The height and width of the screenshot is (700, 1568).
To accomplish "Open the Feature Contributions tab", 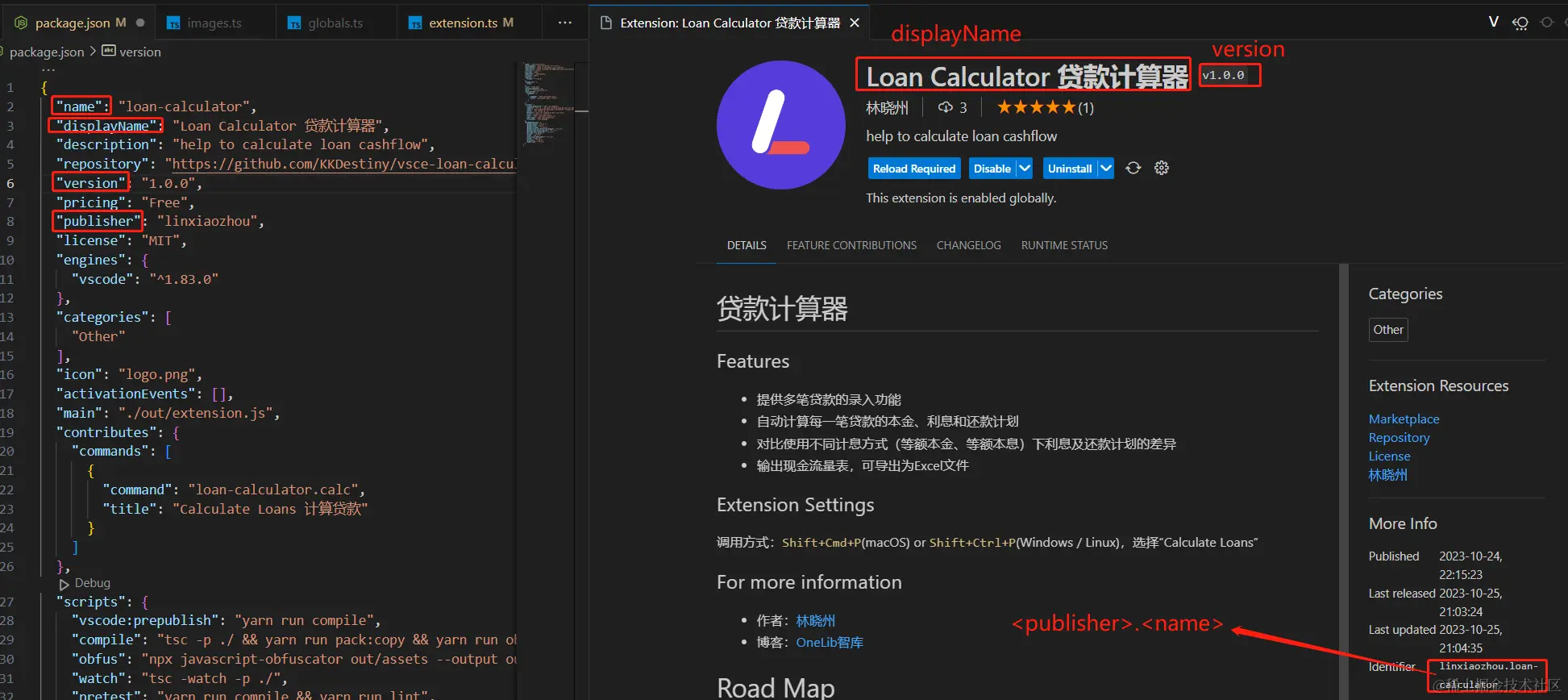I will 851,245.
